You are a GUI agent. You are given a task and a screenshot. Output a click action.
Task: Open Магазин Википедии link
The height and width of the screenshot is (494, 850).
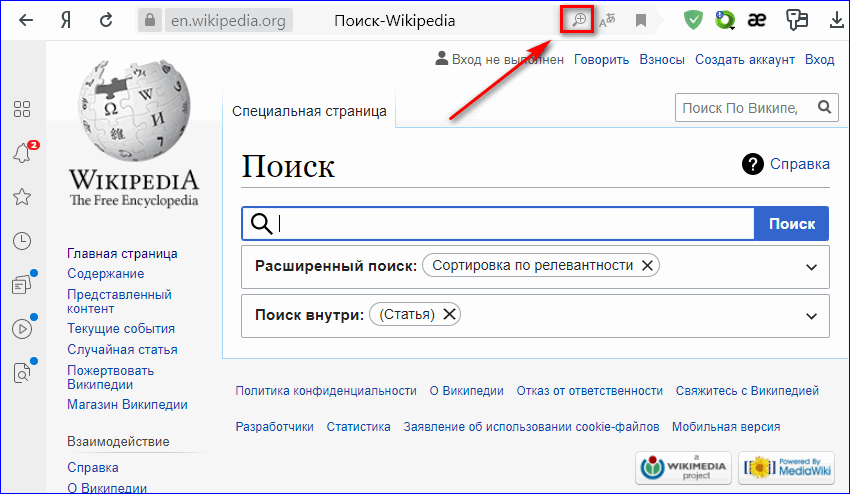127,405
